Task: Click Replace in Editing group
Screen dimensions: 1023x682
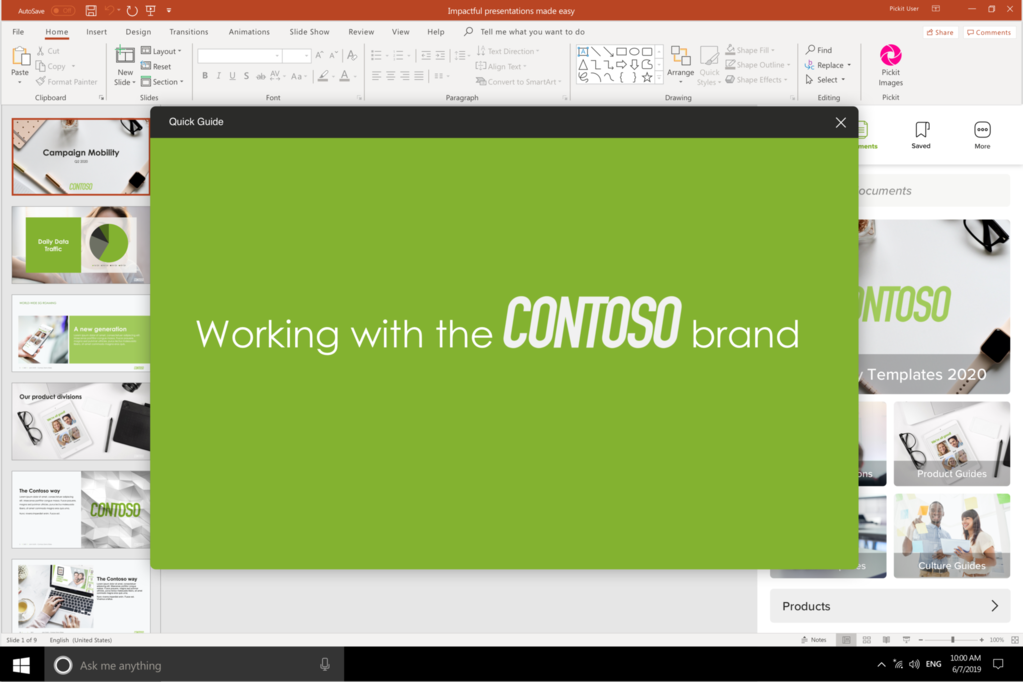Action: tap(828, 65)
